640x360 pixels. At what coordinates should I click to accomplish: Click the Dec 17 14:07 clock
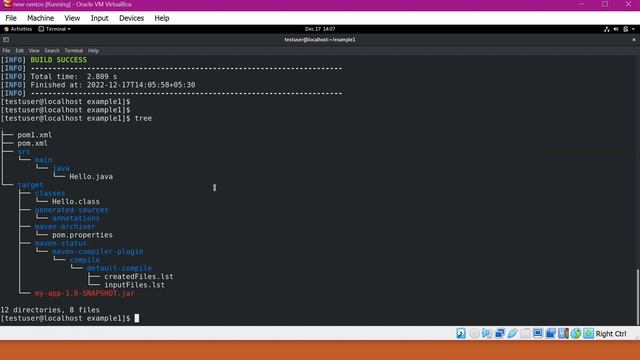pyautogui.click(x=320, y=29)
